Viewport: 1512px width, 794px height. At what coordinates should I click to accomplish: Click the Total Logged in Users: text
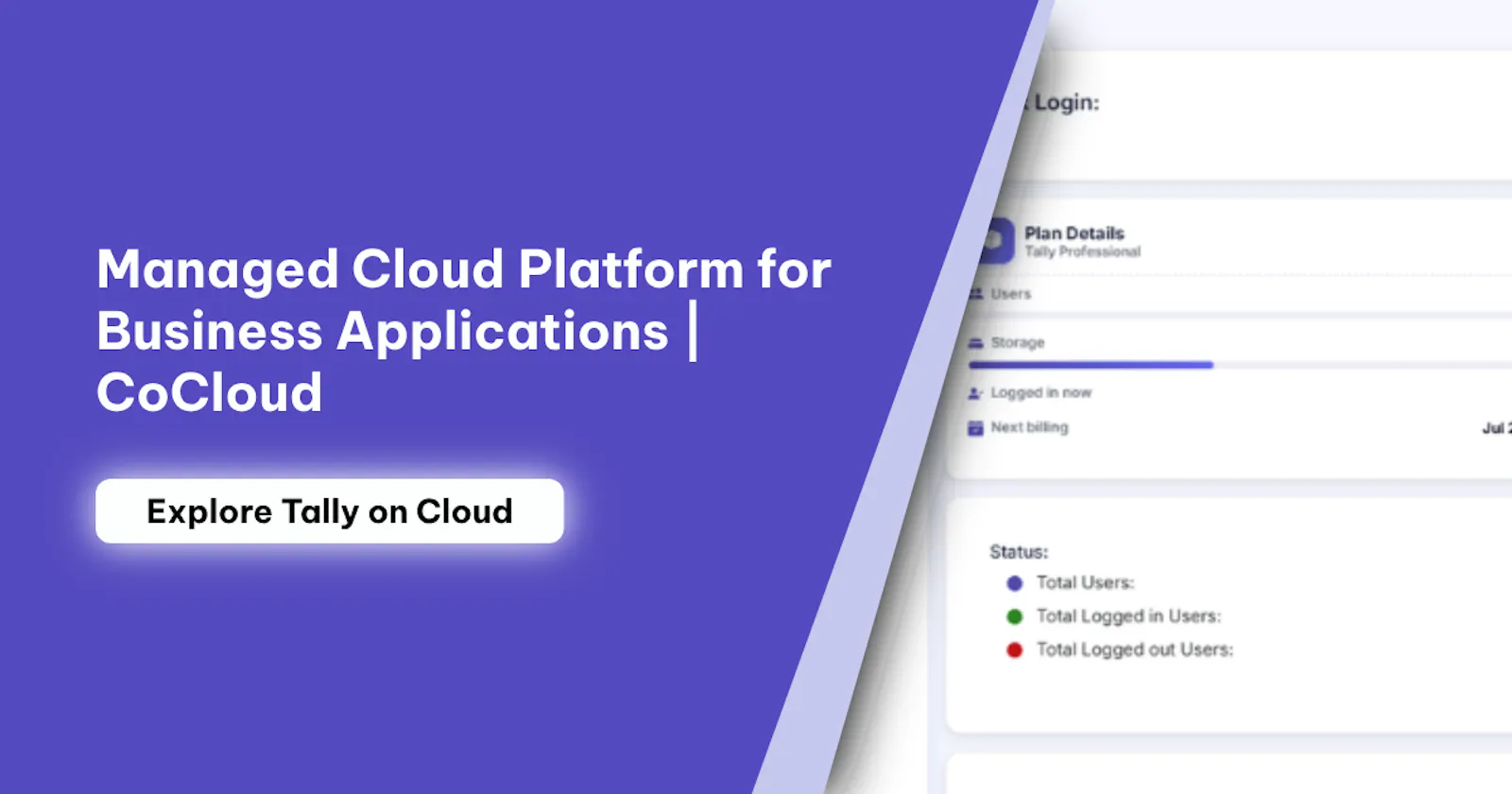coord(1129,616)
